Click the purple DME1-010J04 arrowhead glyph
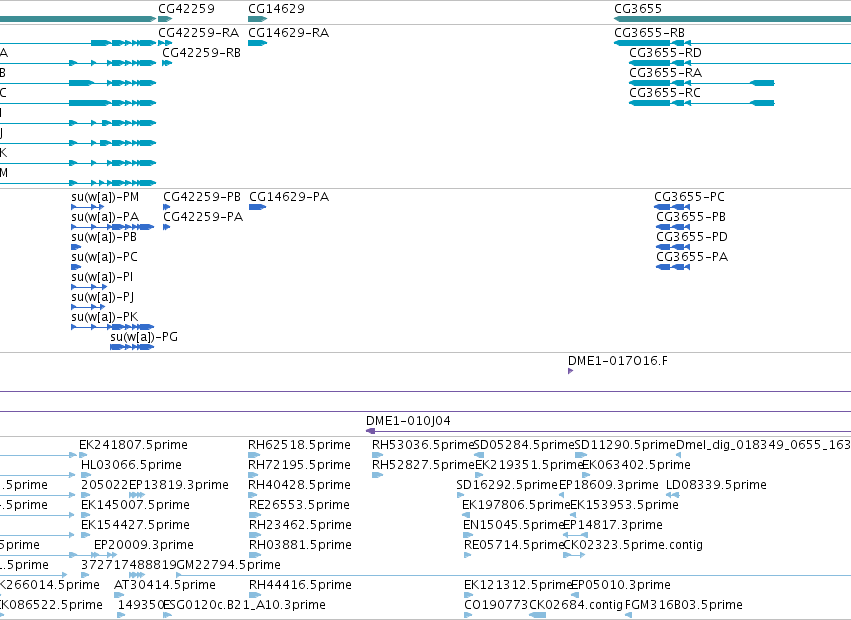The image size is (851, 620). click(x=371, y=431)
